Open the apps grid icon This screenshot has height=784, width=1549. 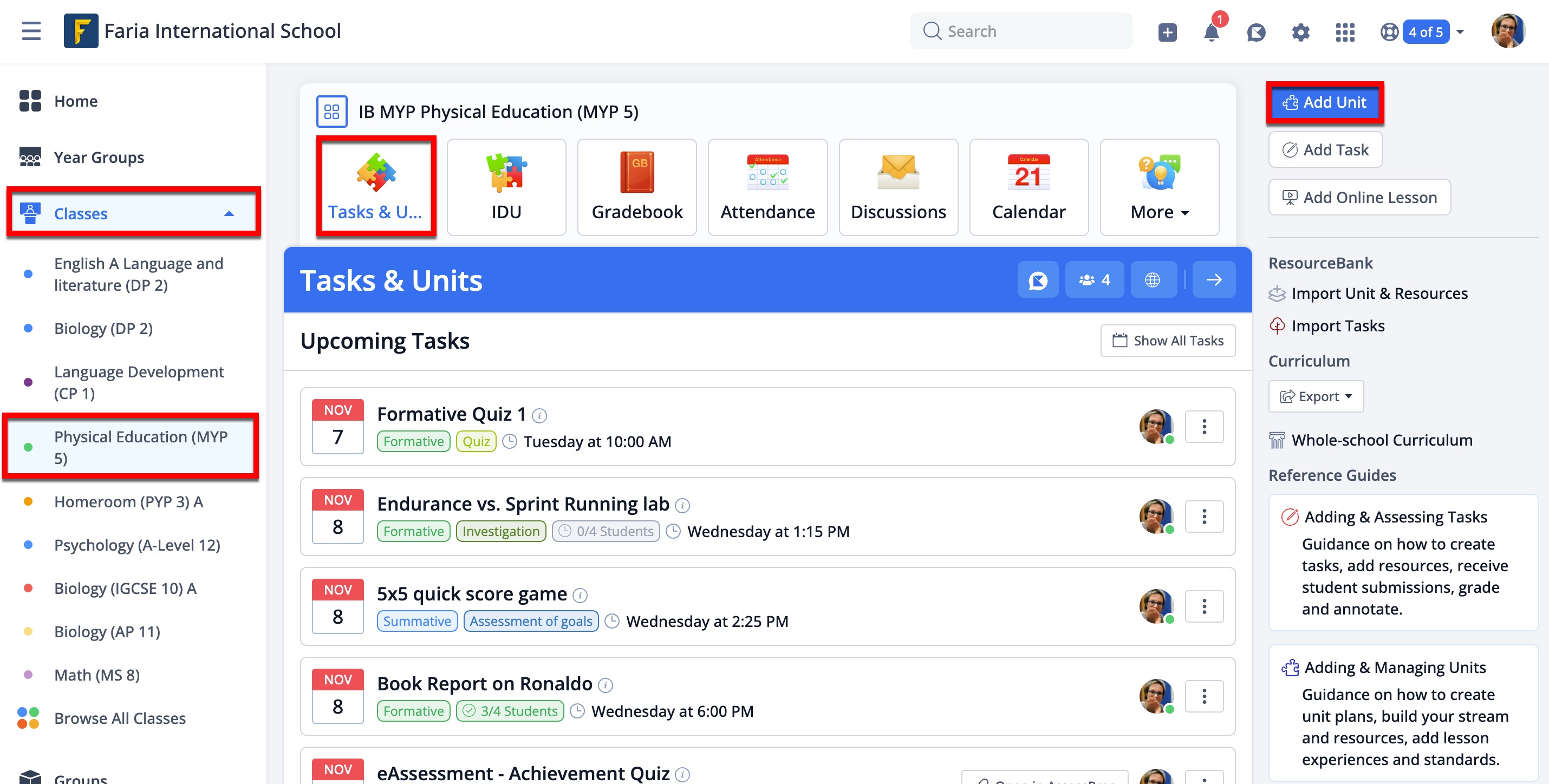1345,31
